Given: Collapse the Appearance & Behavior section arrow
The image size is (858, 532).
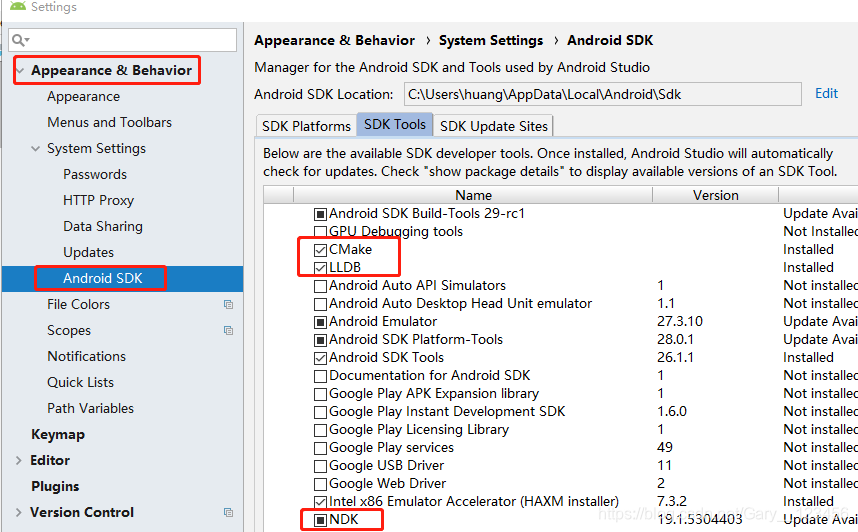Looking at the screenshot, I should [x=20, y=71].
